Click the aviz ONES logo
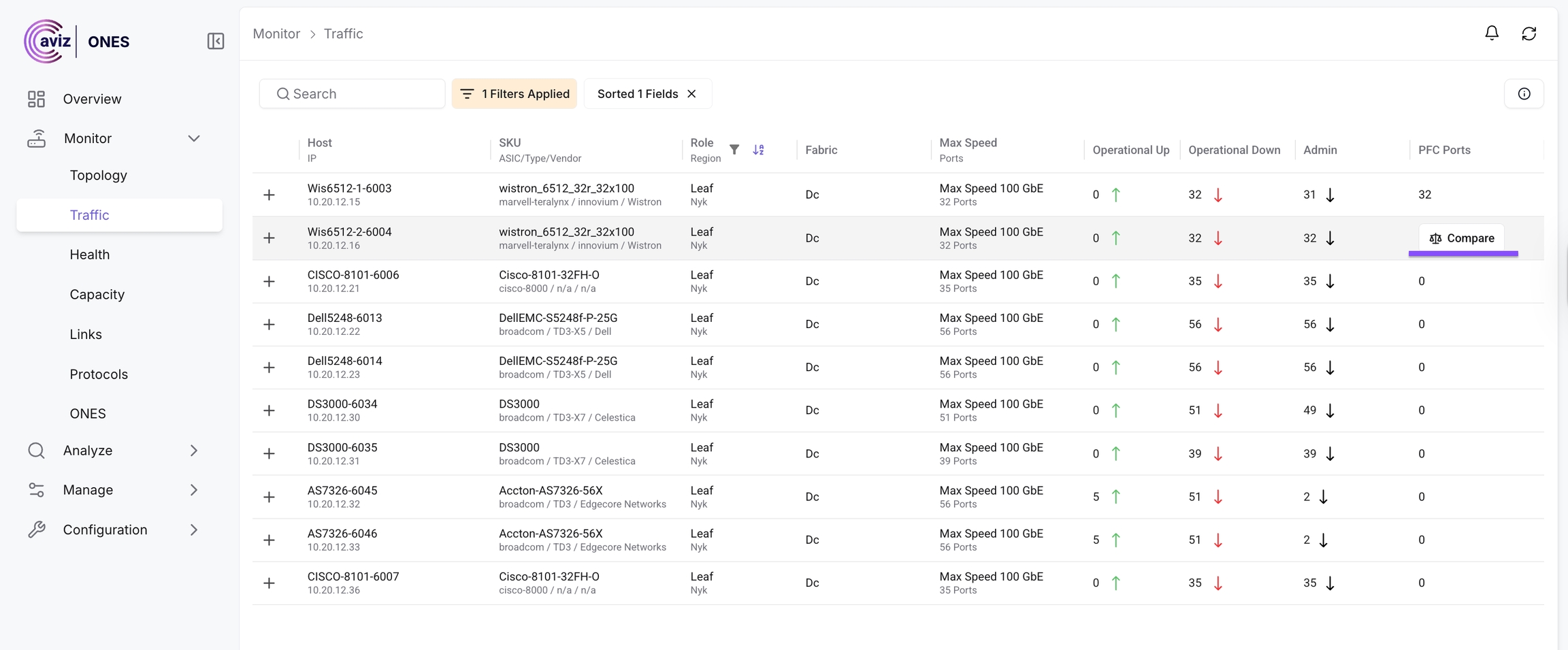 coord(76,42)
